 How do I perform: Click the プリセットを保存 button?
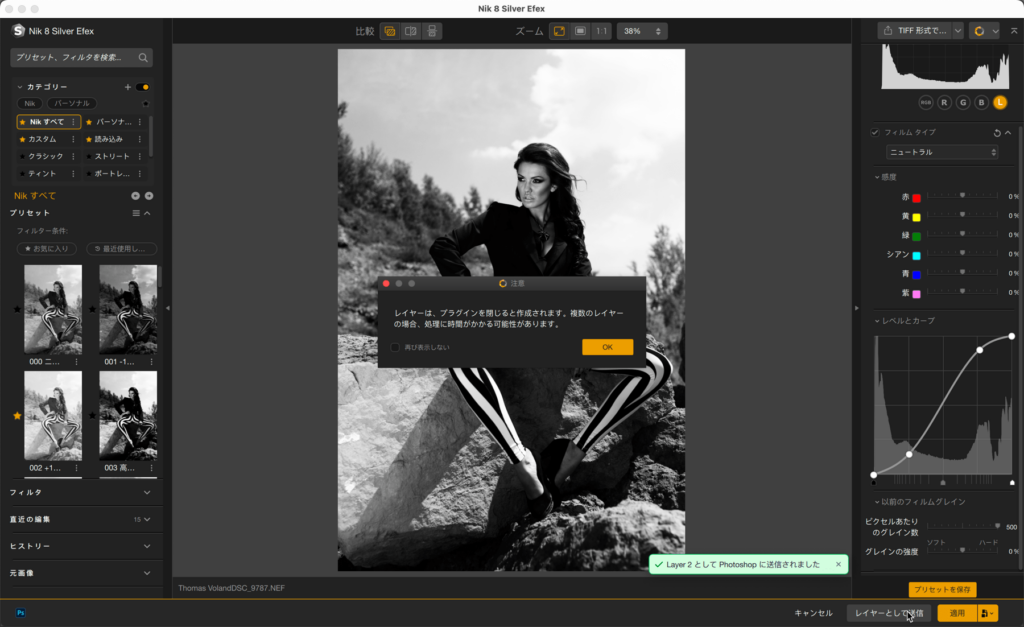click(x=942, y=590)
